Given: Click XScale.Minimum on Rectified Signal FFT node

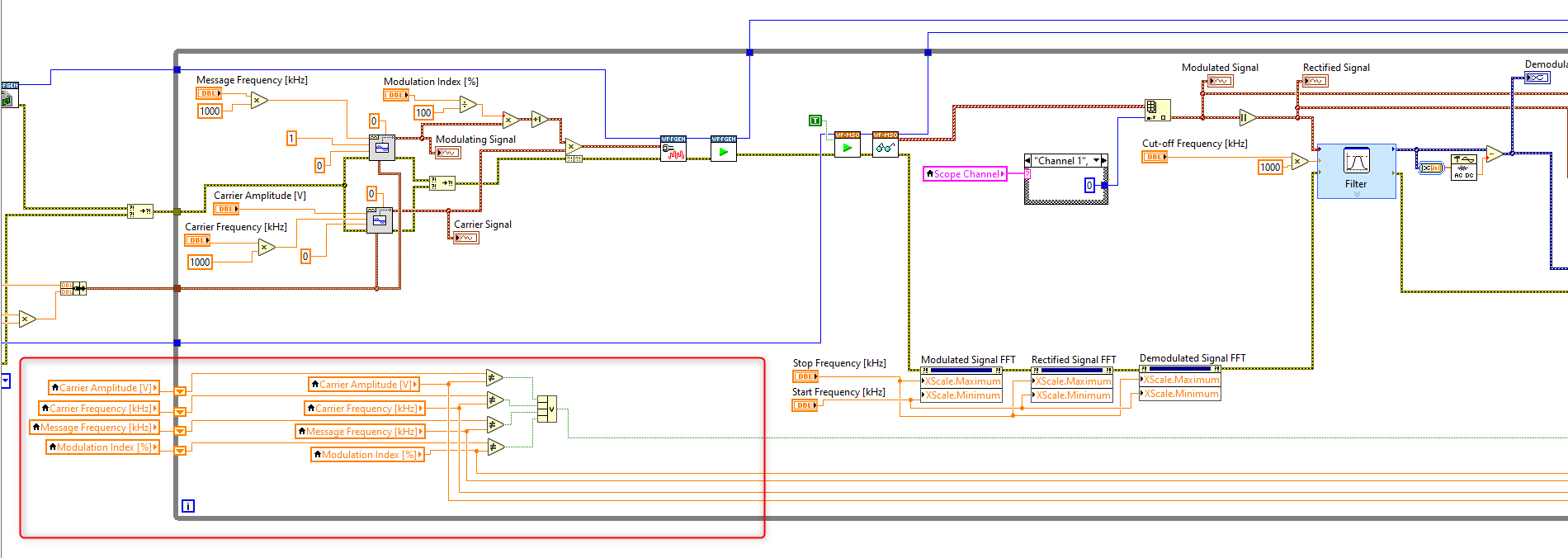Looking at the screenshot, I should pyautogui.click(x=1072, y=395).
